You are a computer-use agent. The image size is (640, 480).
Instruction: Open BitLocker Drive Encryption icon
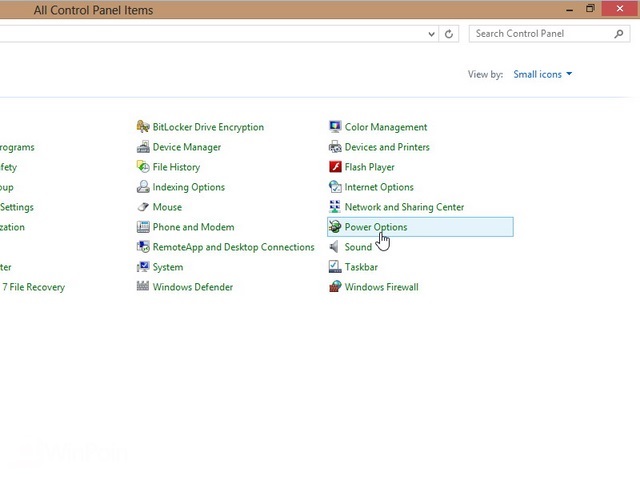pyautogui.click(x=143, y=127)
